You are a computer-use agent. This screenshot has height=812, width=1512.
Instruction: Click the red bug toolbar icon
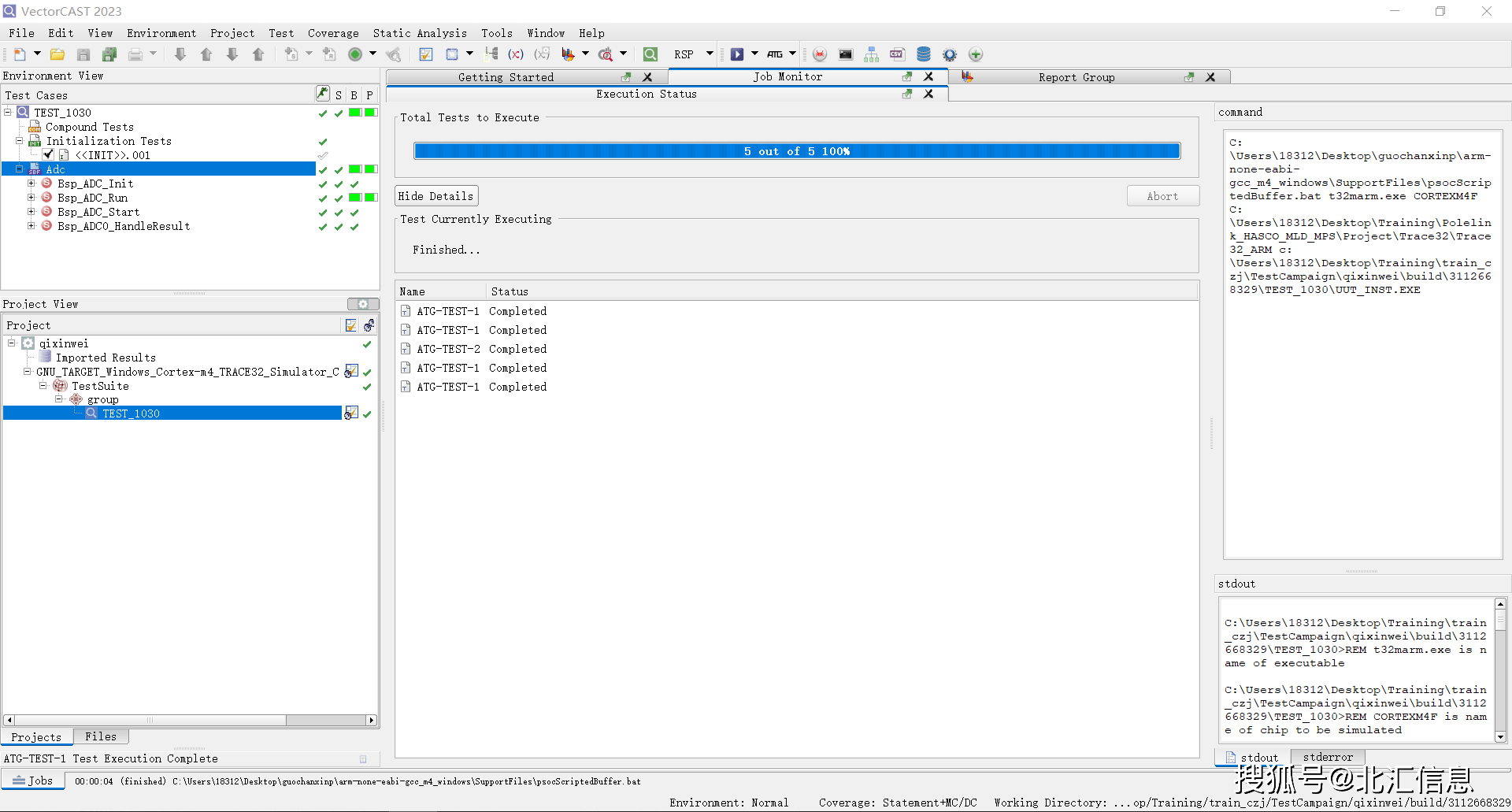click(x=820, y=54)
